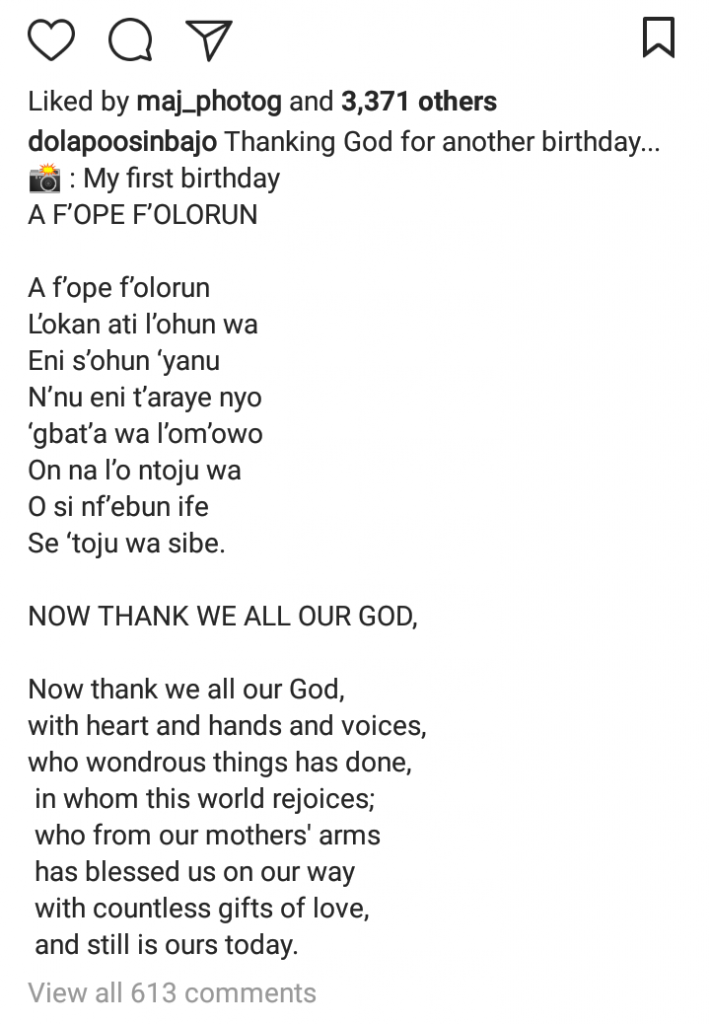Screen dimensions: 710x1024
Task: Share the post using the paper plane icon
Action: [210, 40]
